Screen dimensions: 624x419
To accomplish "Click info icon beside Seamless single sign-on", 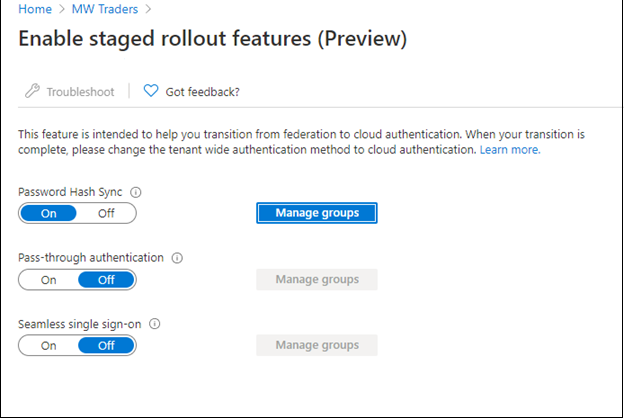I will 155,324.
